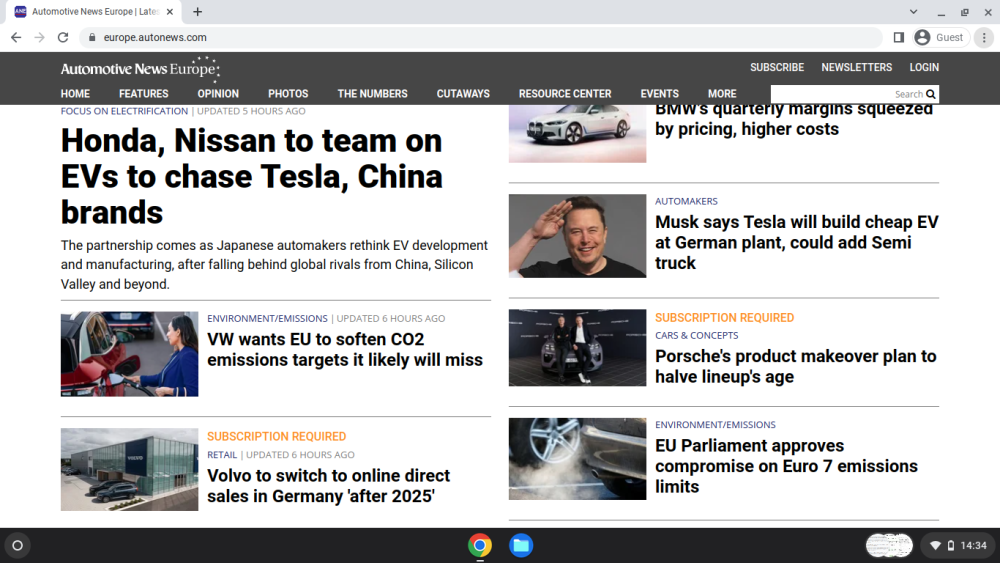Open THE NUMBERS nav item
The width and height of the screenshot is (1000, 563).
pos(372,94)
